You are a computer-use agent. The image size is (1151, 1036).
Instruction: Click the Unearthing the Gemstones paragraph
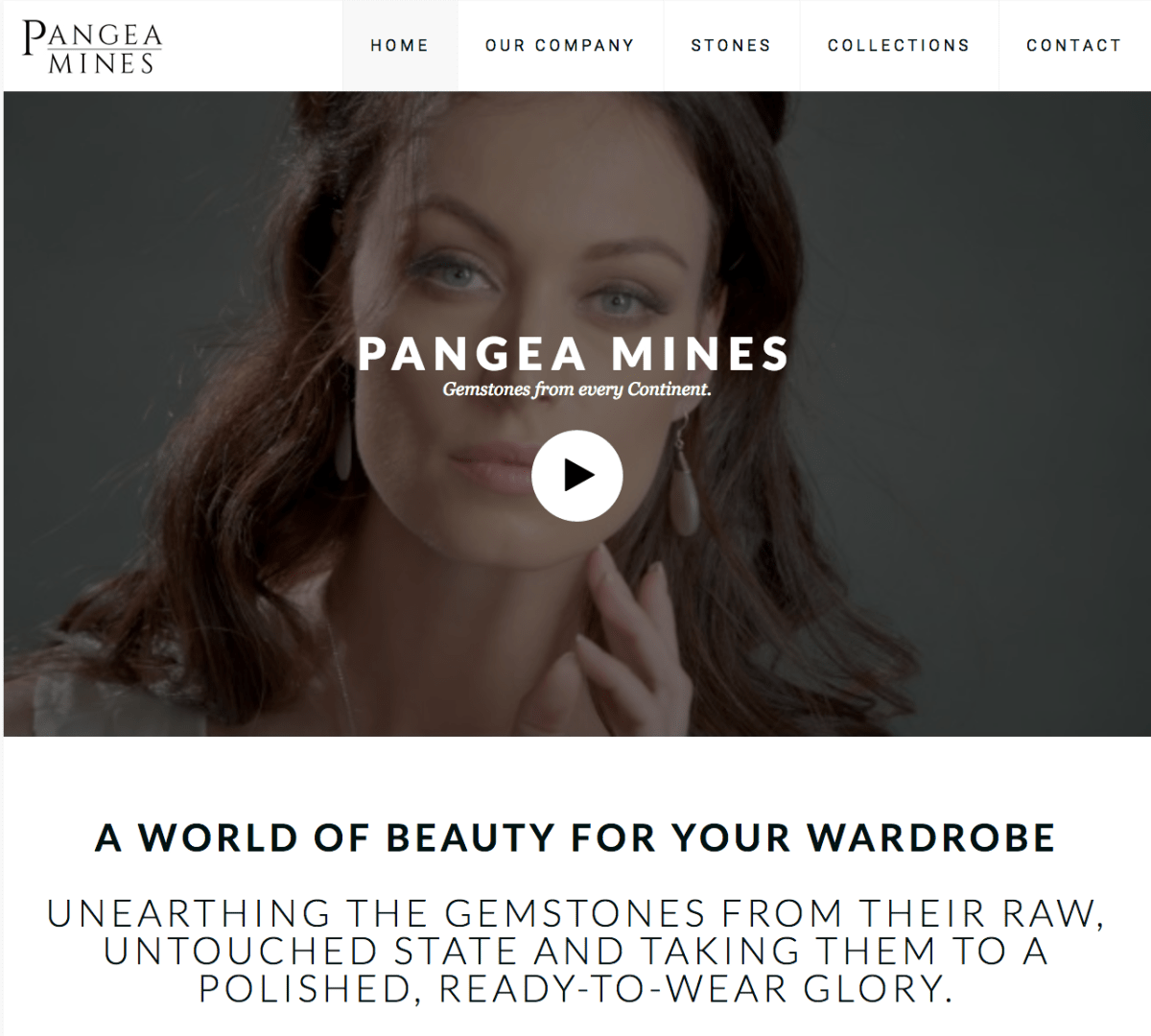(575, 951)
